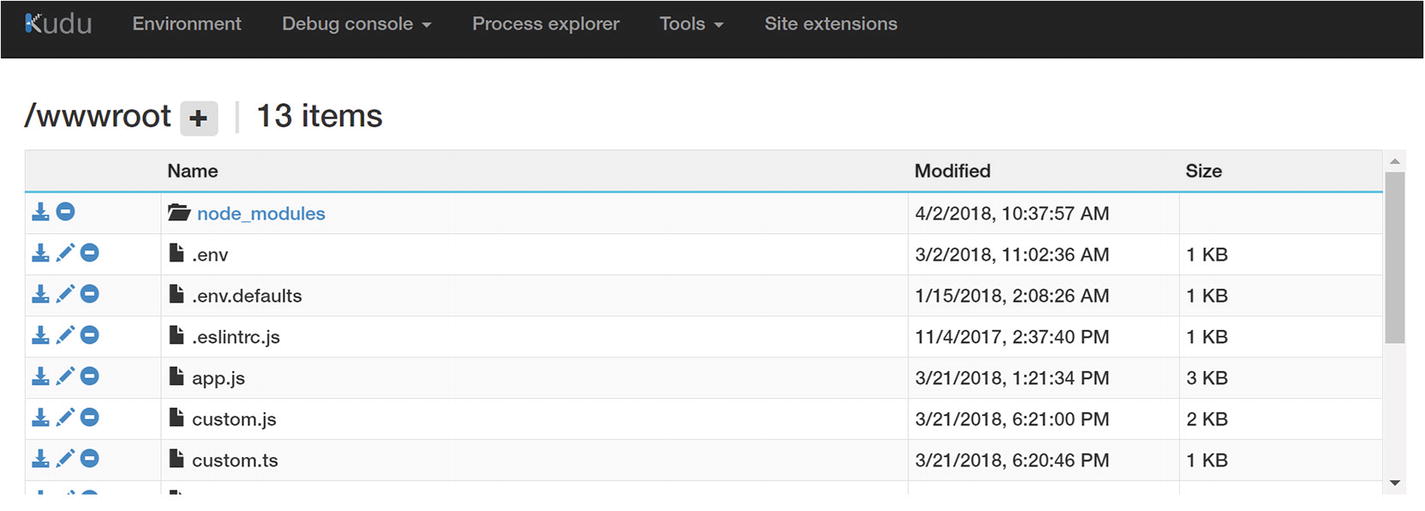This screenshot has height=511, width=1425.
Task: Expand the Tools dropdown menu
Action: [692, 24]
